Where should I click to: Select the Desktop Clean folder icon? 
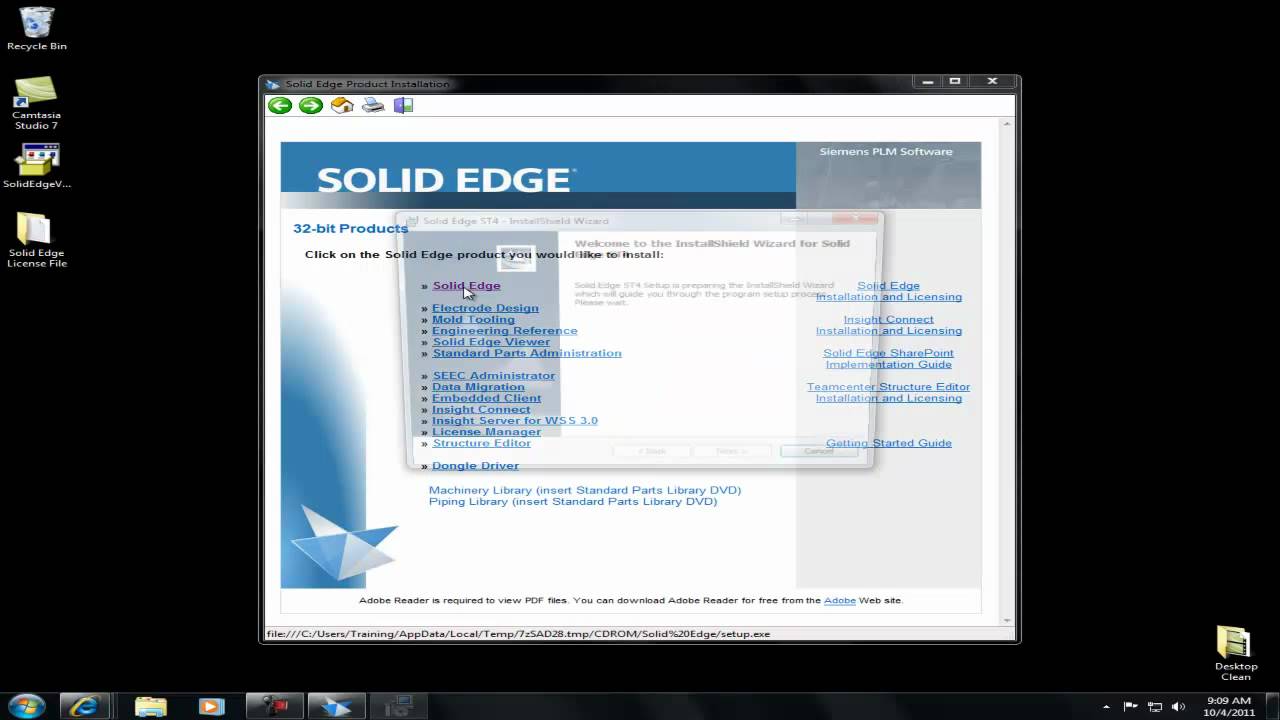1236,653
